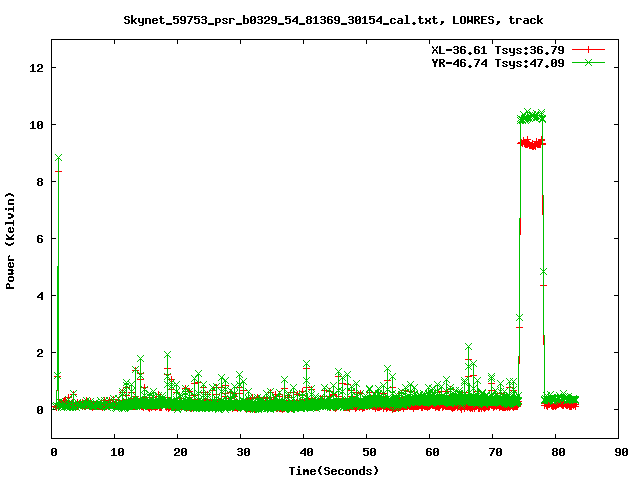The image size is (640, 480).
Task: Click the y-axis tick label 6
Action: click(40, 239)
